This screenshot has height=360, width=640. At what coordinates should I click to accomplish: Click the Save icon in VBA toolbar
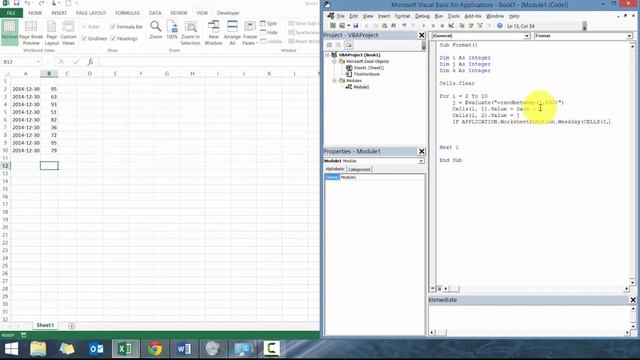(356, 26)
